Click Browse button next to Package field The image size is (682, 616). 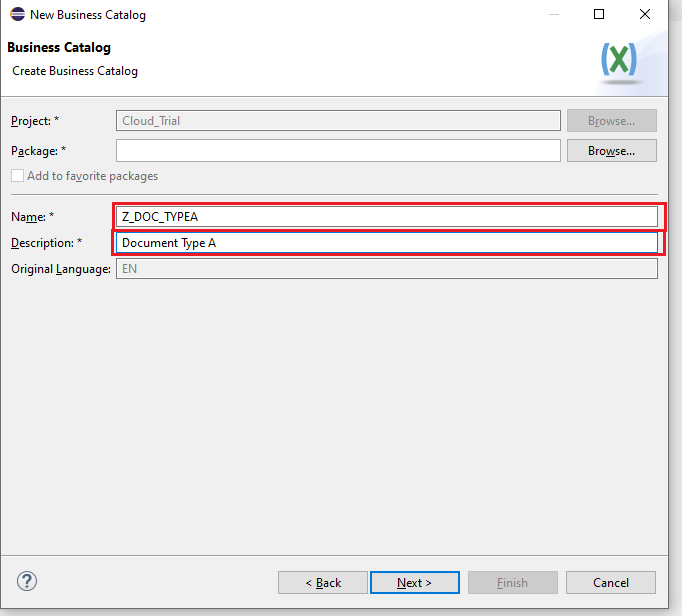click(612, 151)
